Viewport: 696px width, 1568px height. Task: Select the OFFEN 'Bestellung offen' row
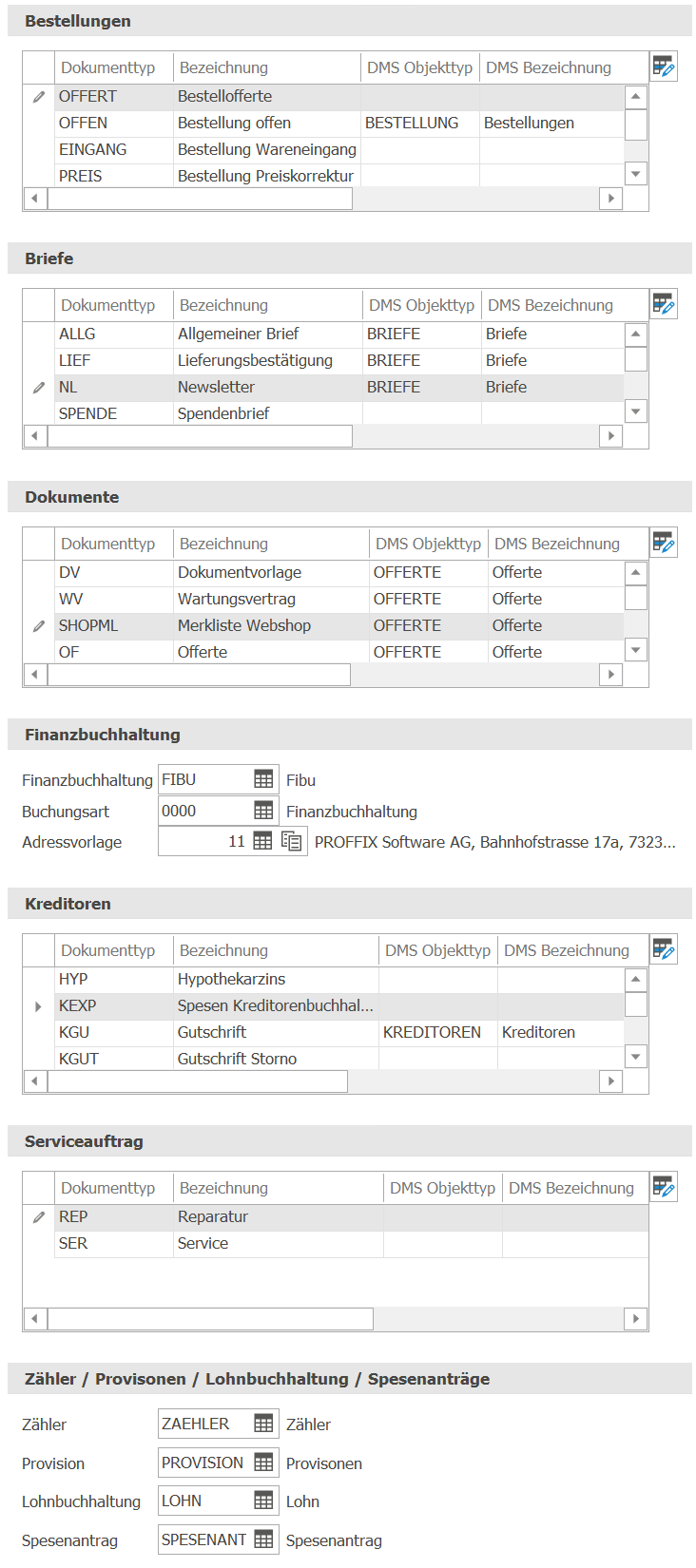339,123
